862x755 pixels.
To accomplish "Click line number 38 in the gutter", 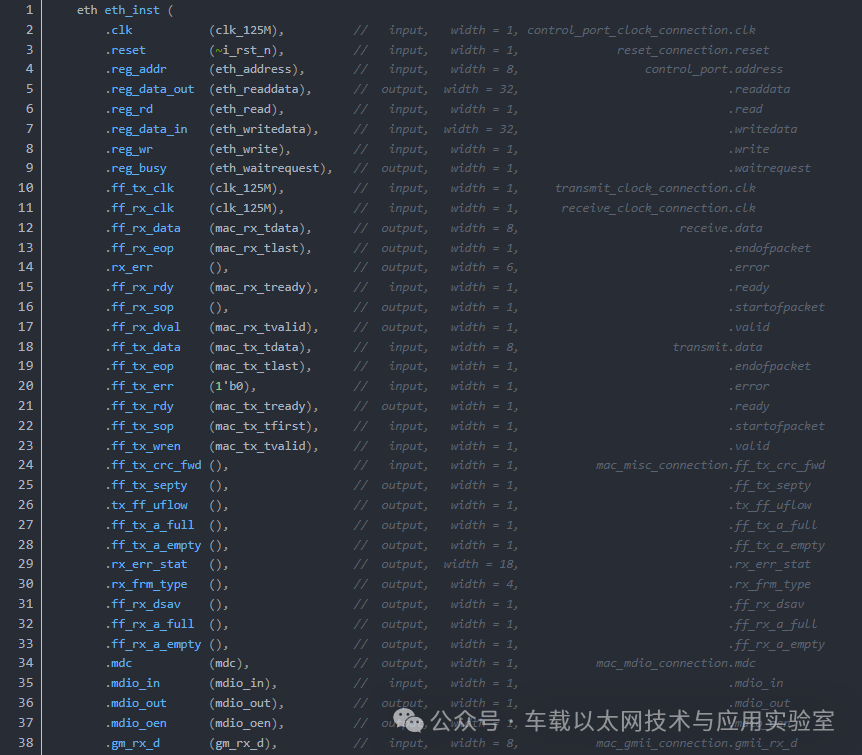I will click(26, 743).
